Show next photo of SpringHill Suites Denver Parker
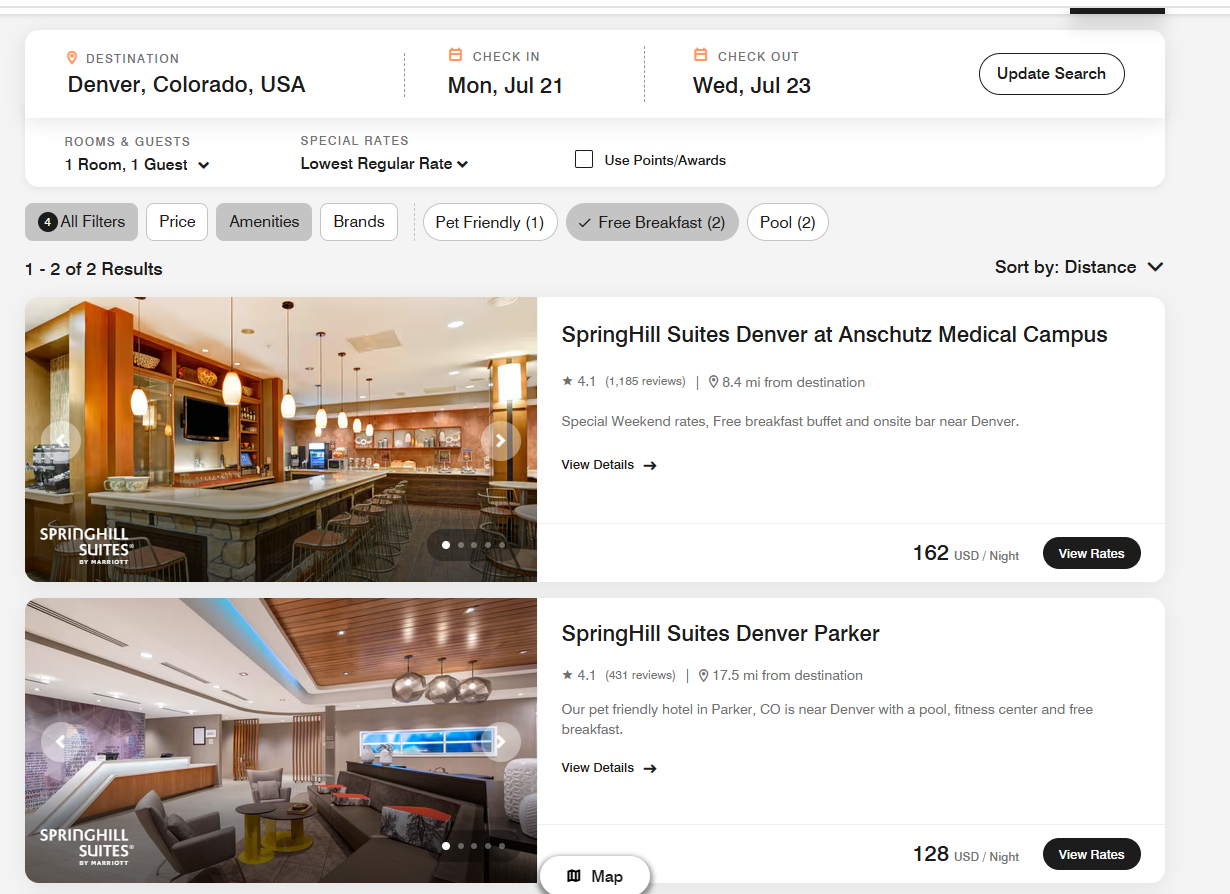 (x=501, y=741)
